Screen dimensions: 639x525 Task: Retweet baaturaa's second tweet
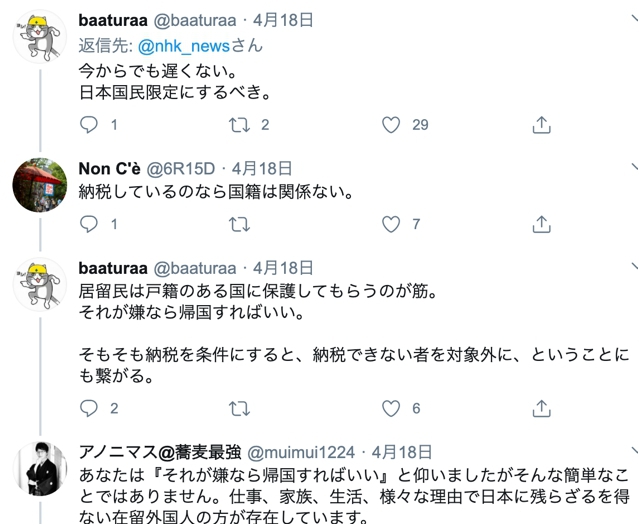click(240, 408)
